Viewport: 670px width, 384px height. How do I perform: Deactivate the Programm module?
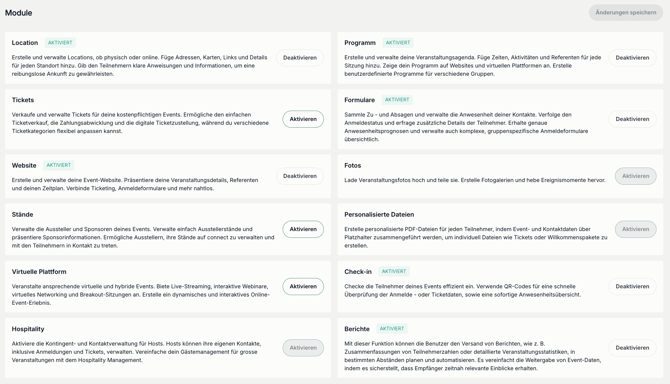tap(632, 58)
